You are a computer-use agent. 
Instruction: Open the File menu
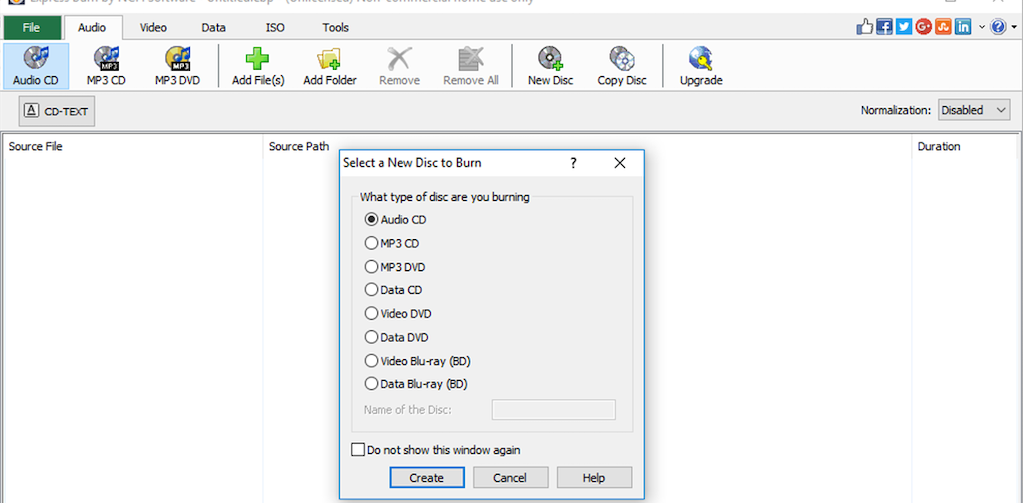31,28
